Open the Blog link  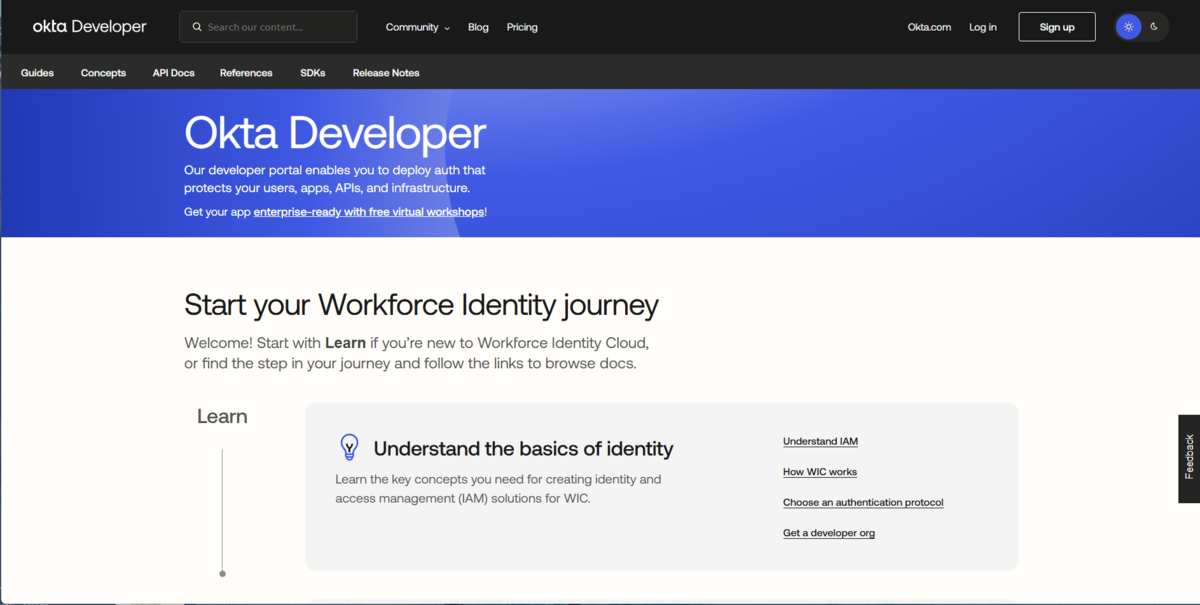[478, 27]
